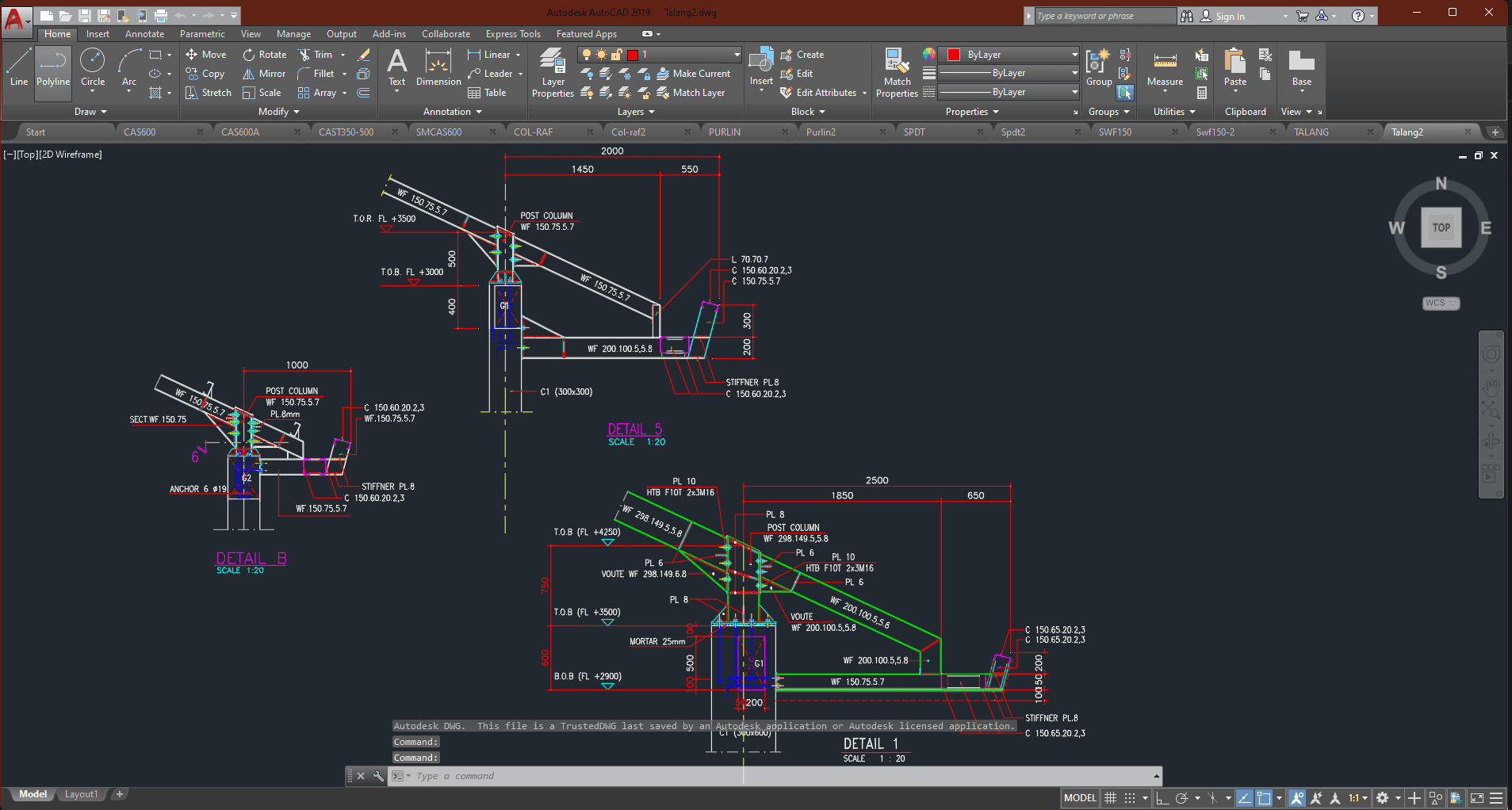The image size is (1512, 810).
Task: Open the Annotate ribbon tab
Action: pyautogui.click(x=144, y=34)
